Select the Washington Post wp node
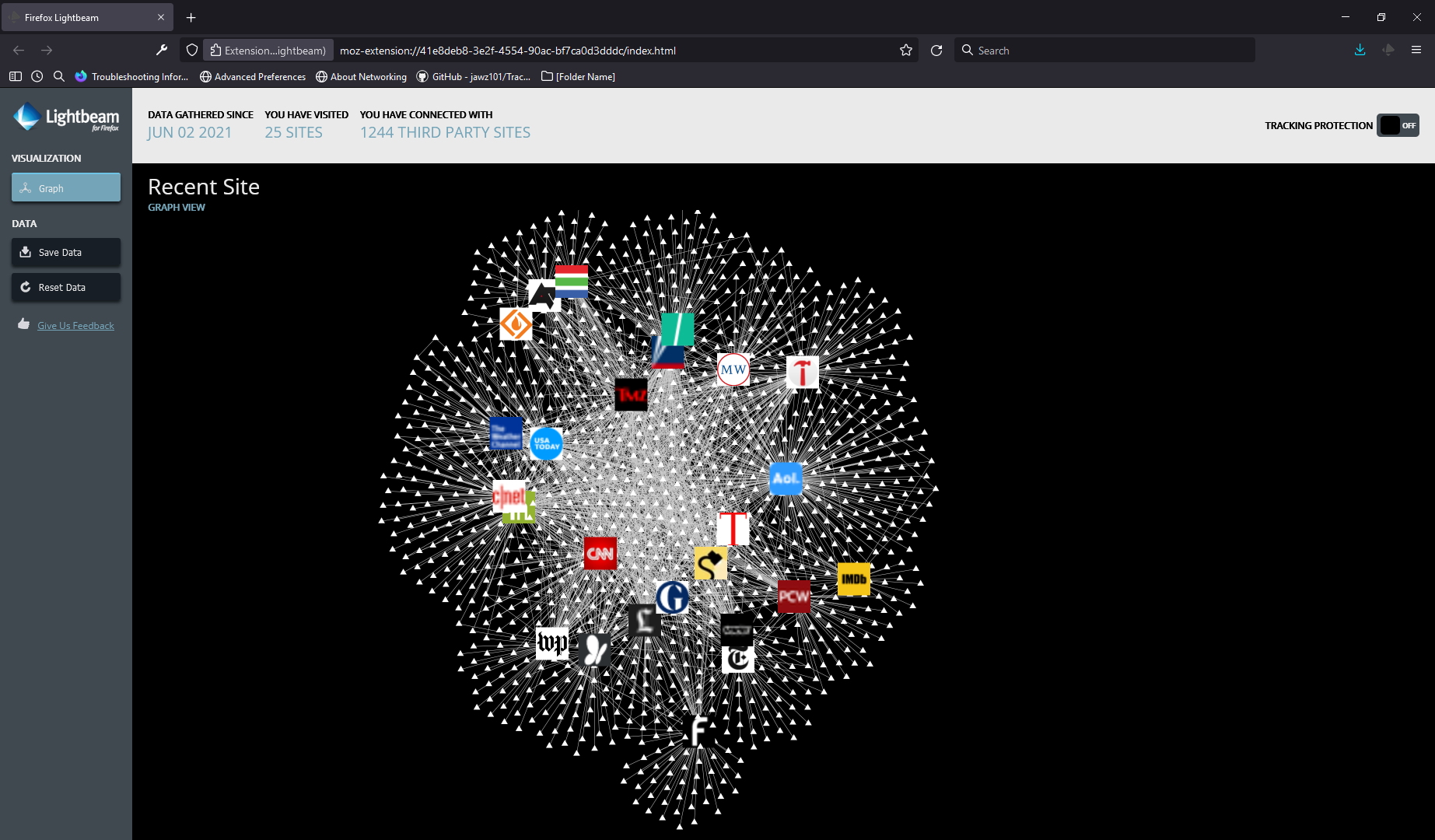Image resolution: width=1435 pixels, height=840 pixels. [x=552, y=643]
